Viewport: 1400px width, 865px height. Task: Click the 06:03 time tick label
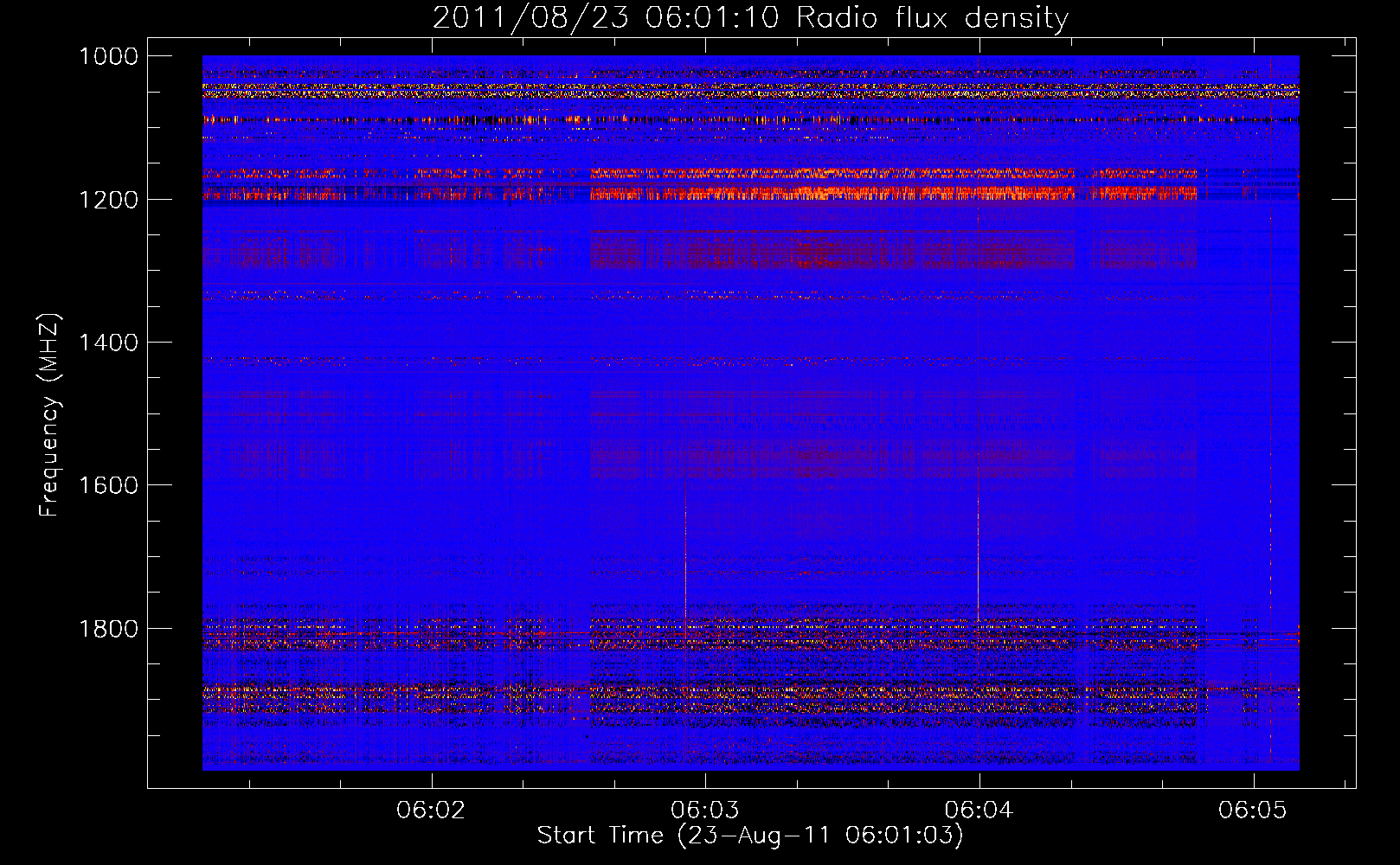705,811
